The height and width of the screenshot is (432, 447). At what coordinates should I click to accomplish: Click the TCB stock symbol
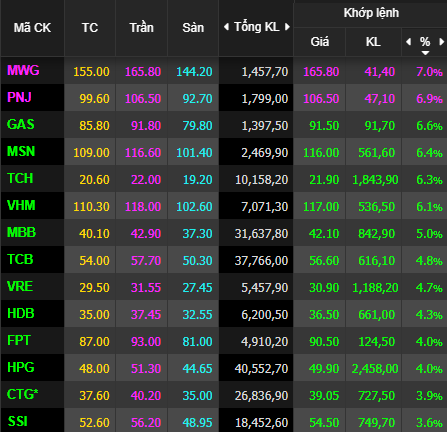20,260
